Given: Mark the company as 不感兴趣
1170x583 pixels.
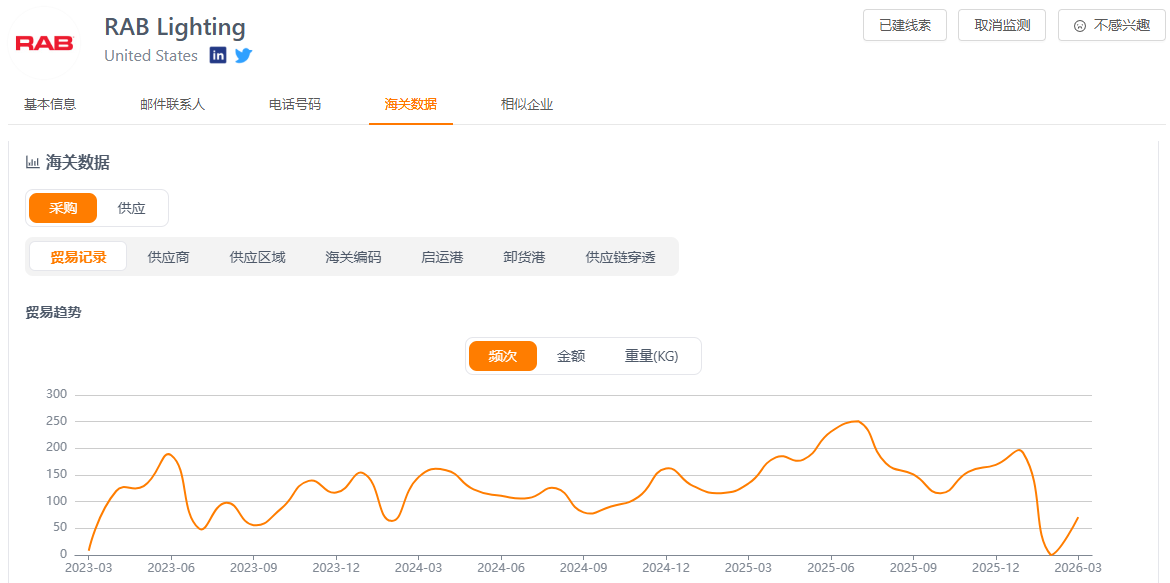Looking at the screenshot, I should [1112, 25].
